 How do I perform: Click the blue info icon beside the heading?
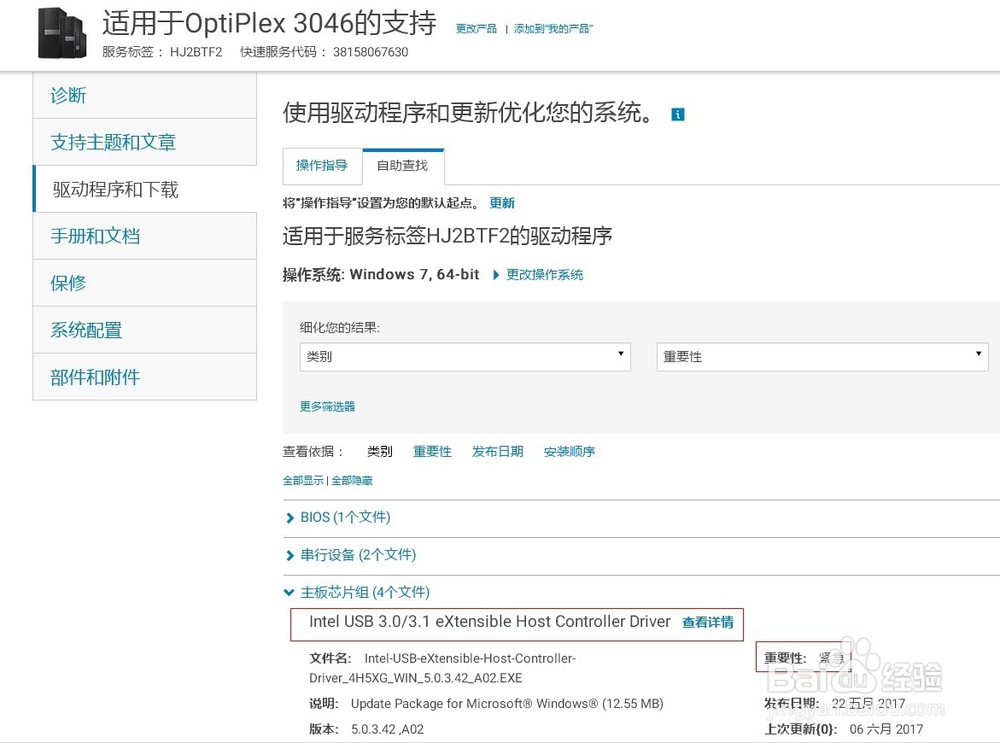click(677, 114)
